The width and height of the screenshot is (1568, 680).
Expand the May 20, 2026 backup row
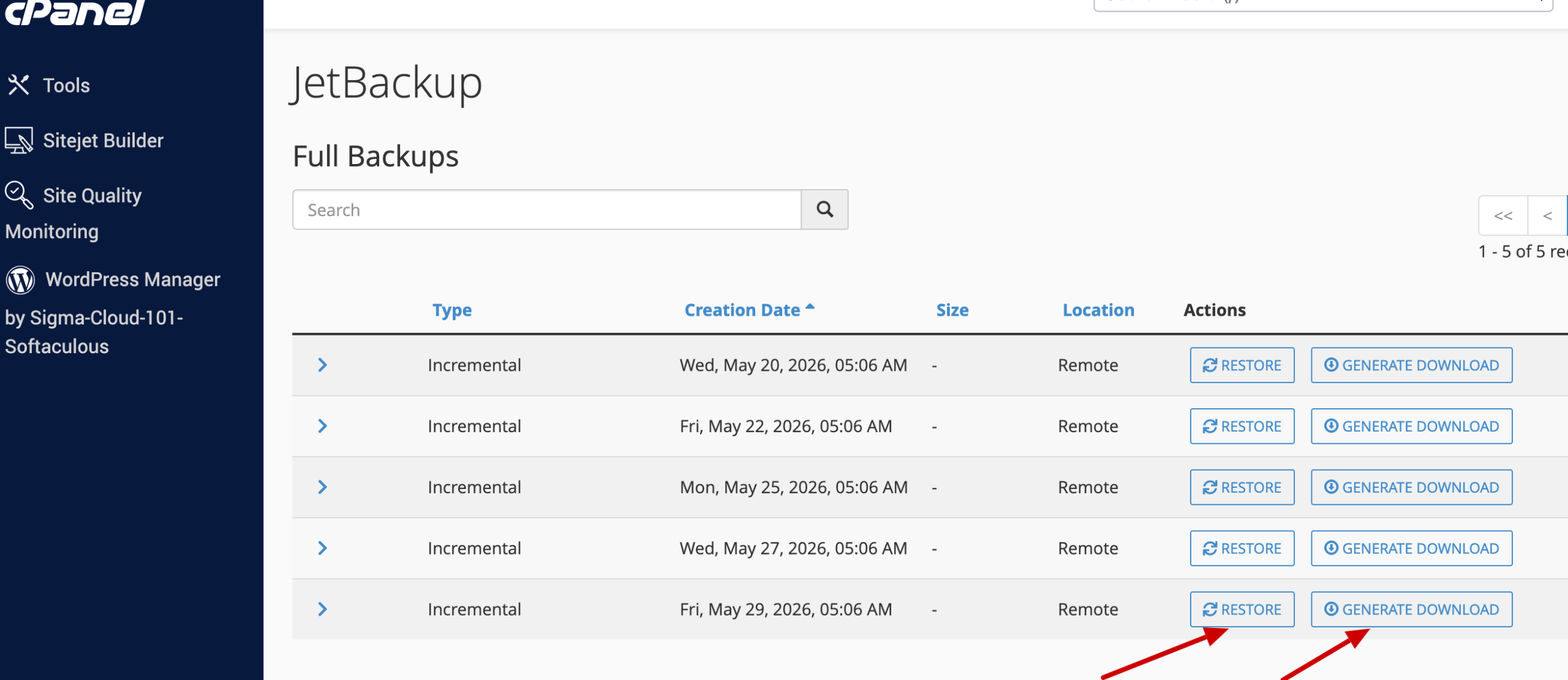coord(323,365)
